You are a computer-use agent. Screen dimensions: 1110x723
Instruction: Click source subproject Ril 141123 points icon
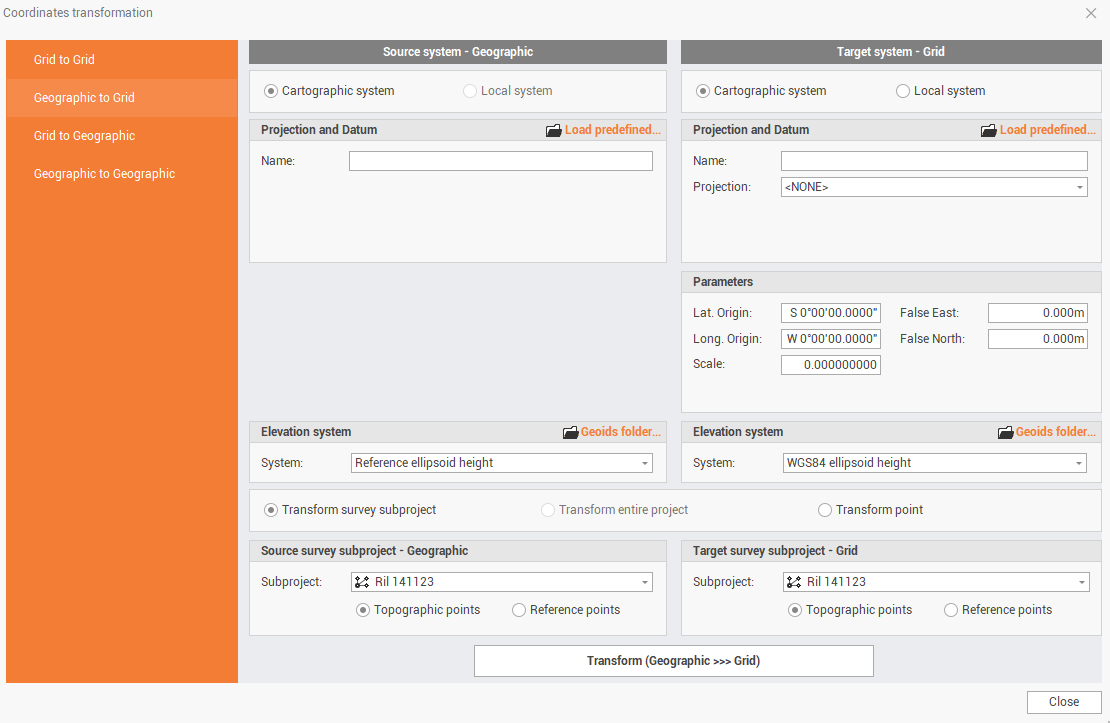(362, 582)
